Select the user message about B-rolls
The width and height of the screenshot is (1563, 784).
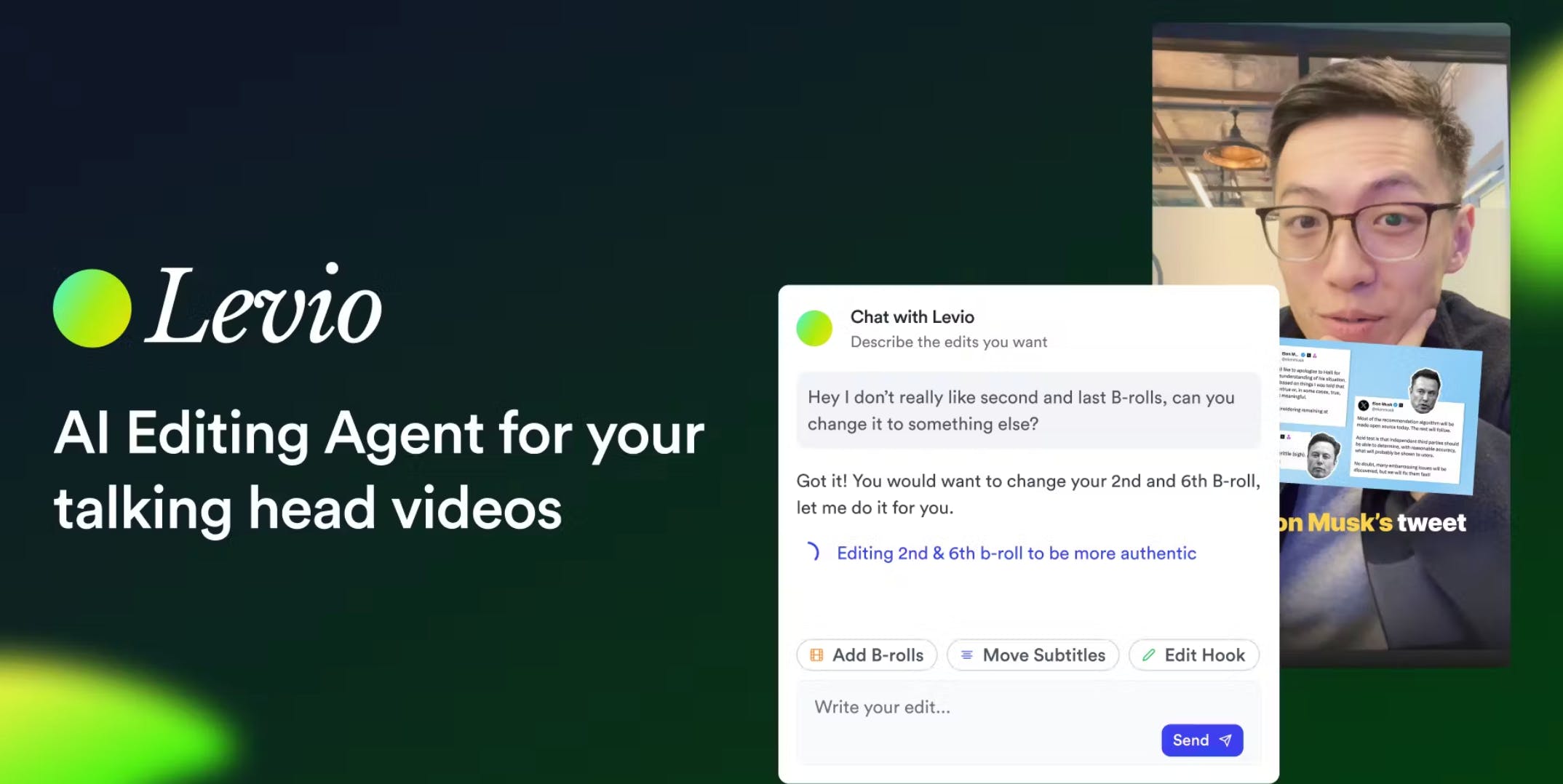1028,410
